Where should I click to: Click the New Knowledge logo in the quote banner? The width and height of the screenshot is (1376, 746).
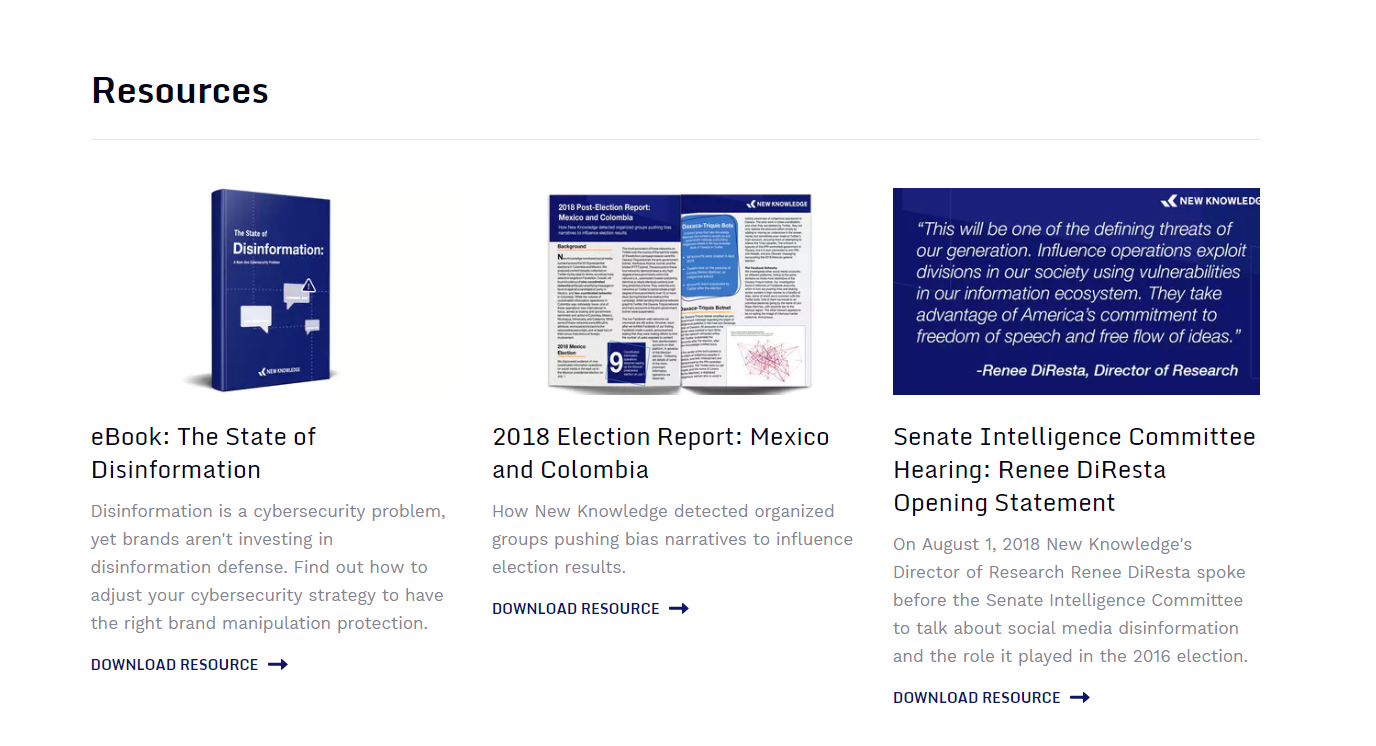(1210, 201)
